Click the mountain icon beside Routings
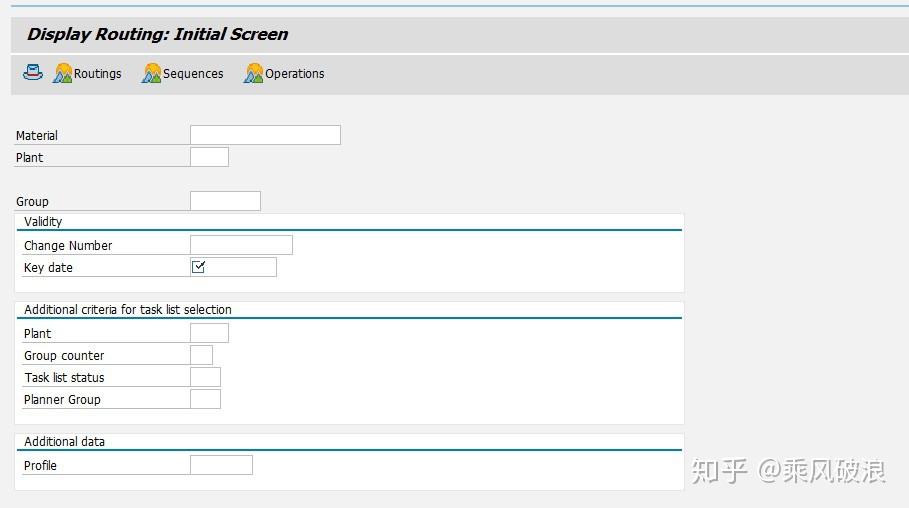909x508 pixels. tap(63, 74)
